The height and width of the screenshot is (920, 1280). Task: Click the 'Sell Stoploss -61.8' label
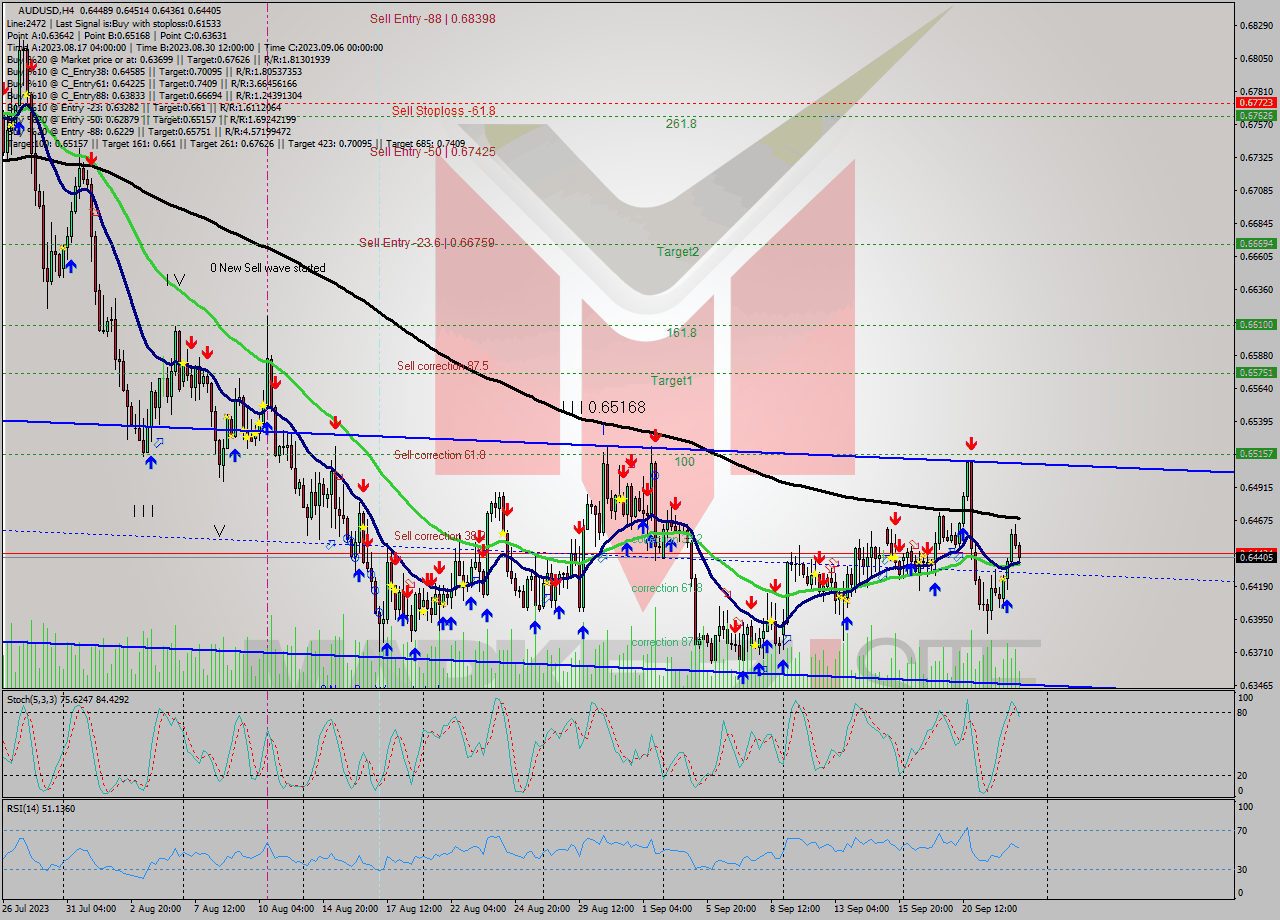(x=443, y=111)
